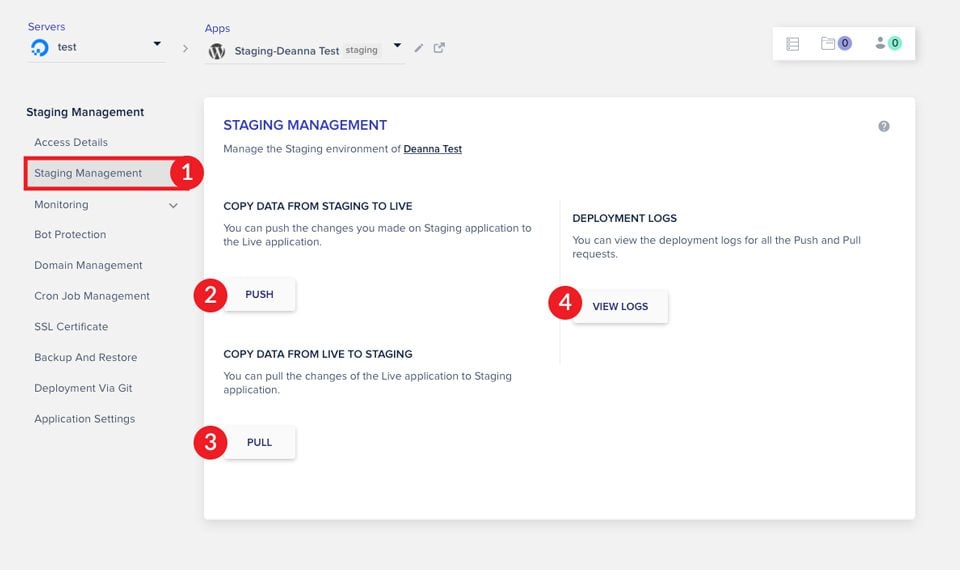Click the pencil icon to edit the app name
Image resolution: width=960 pixels, height=570 pixels.
point(419,48)
